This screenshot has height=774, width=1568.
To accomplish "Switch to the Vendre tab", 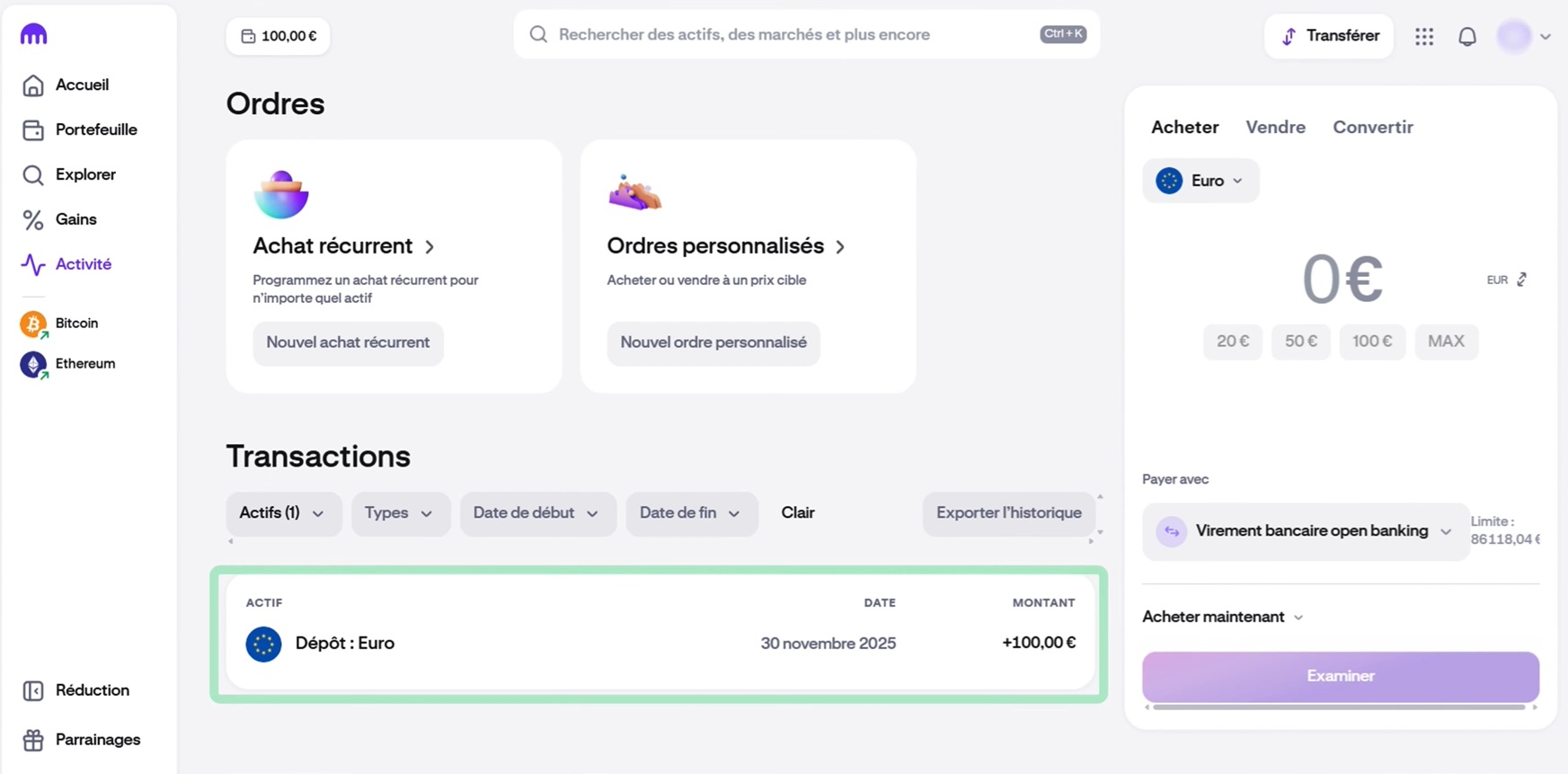I will tap(1275, 128).
